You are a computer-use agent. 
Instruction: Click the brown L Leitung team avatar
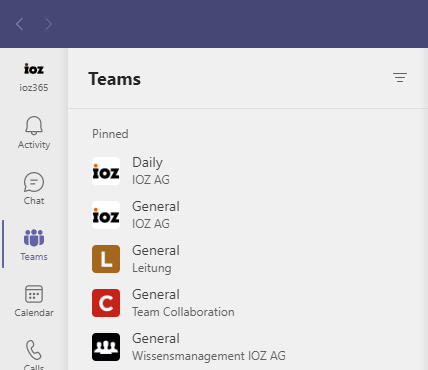pos(106,259)
